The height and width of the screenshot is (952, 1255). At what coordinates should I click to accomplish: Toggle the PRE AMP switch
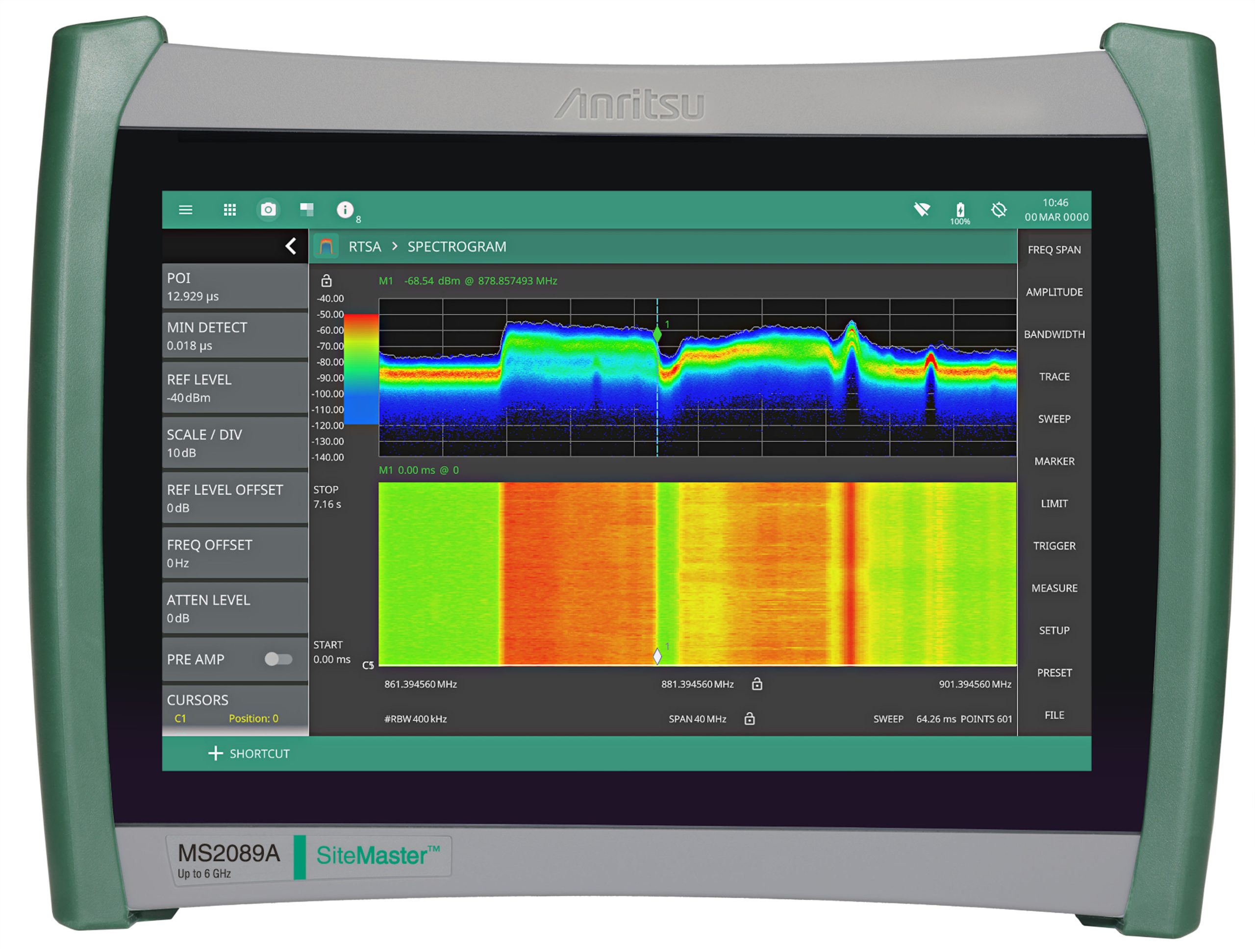pyautogui.click(x=277, y=659)
